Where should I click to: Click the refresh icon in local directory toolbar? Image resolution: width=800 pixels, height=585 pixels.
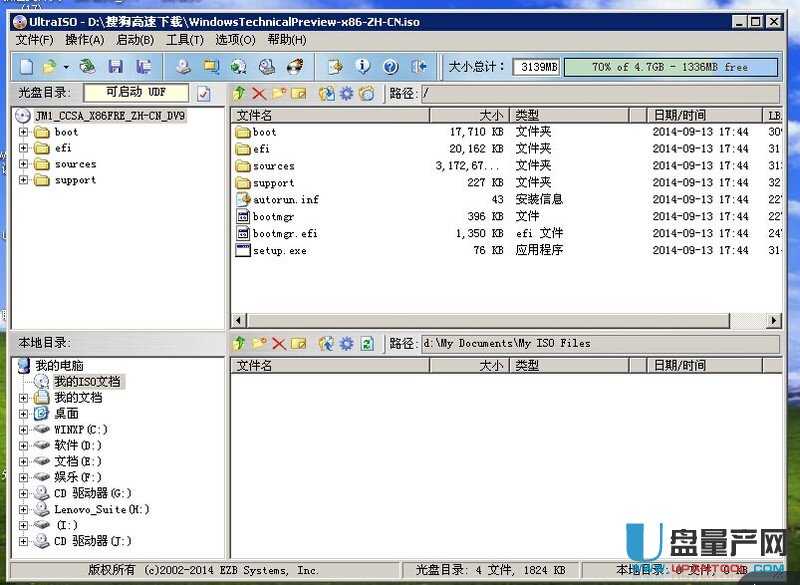point(367,343)
